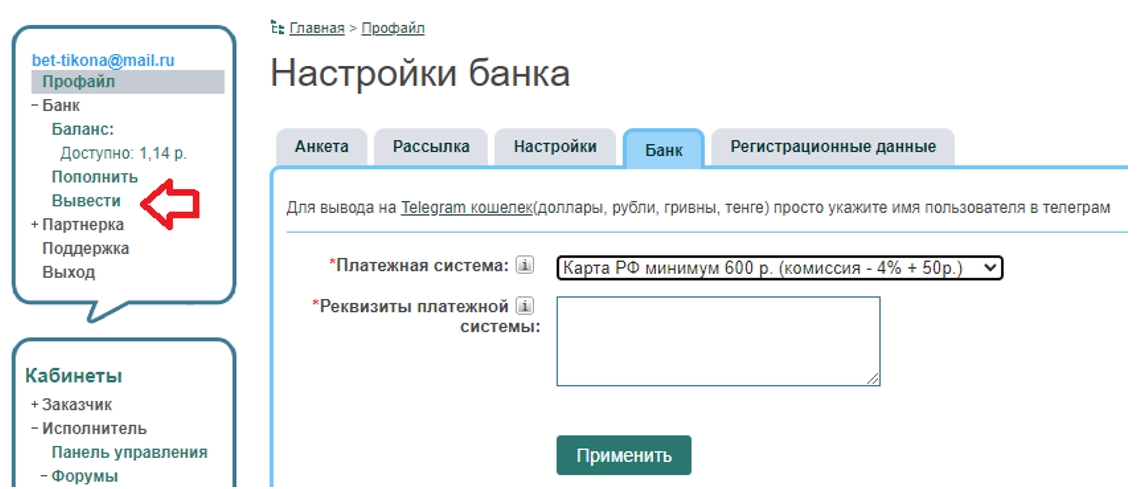Open the Платежная система dropdown
Screen dimensions: 1137x489
[779, 268]
